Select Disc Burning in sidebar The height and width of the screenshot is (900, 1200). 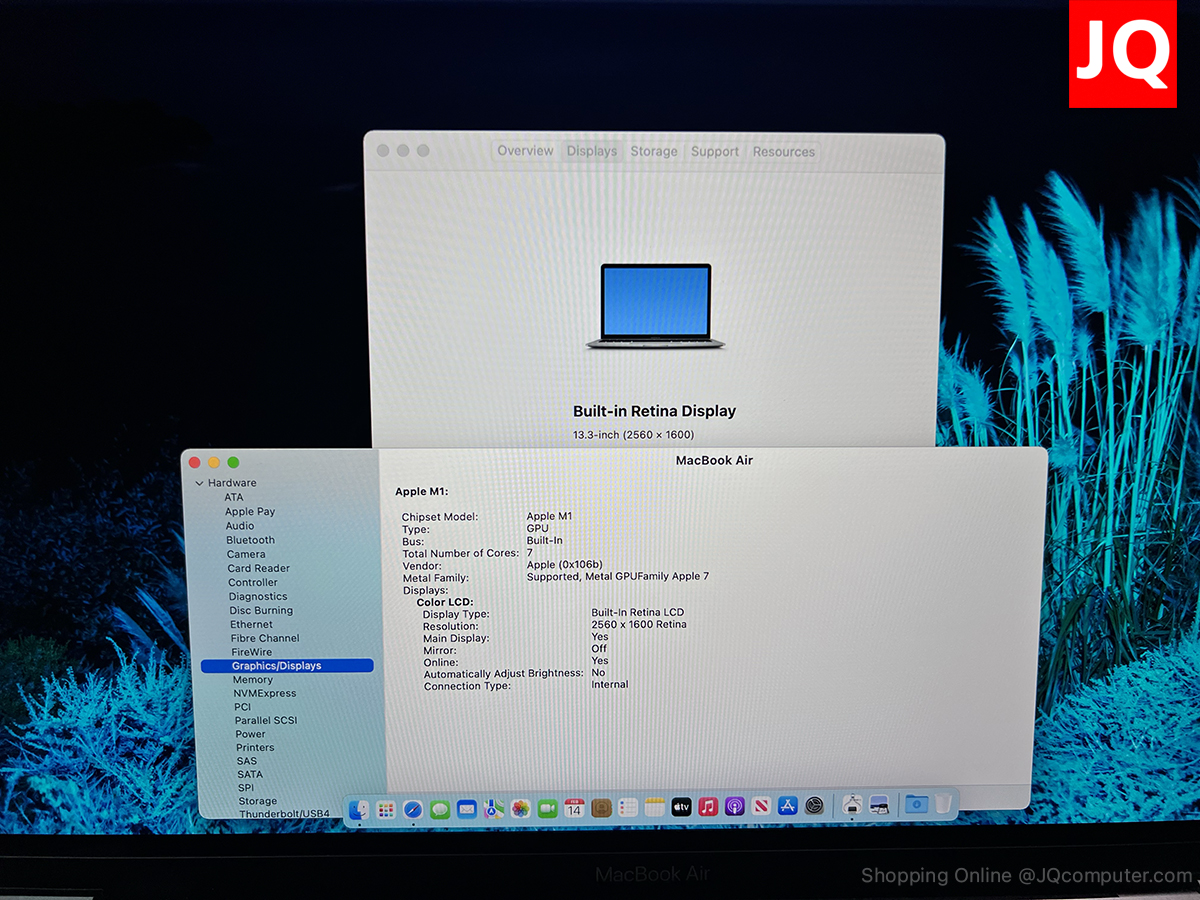[261, 610]
